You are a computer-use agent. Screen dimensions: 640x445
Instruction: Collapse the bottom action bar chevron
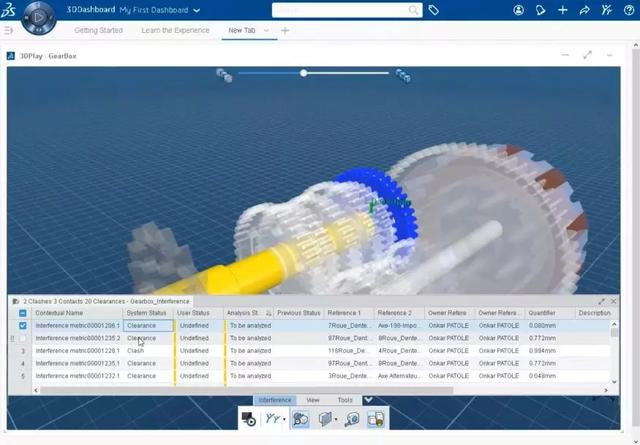click(x=368, y=400)
